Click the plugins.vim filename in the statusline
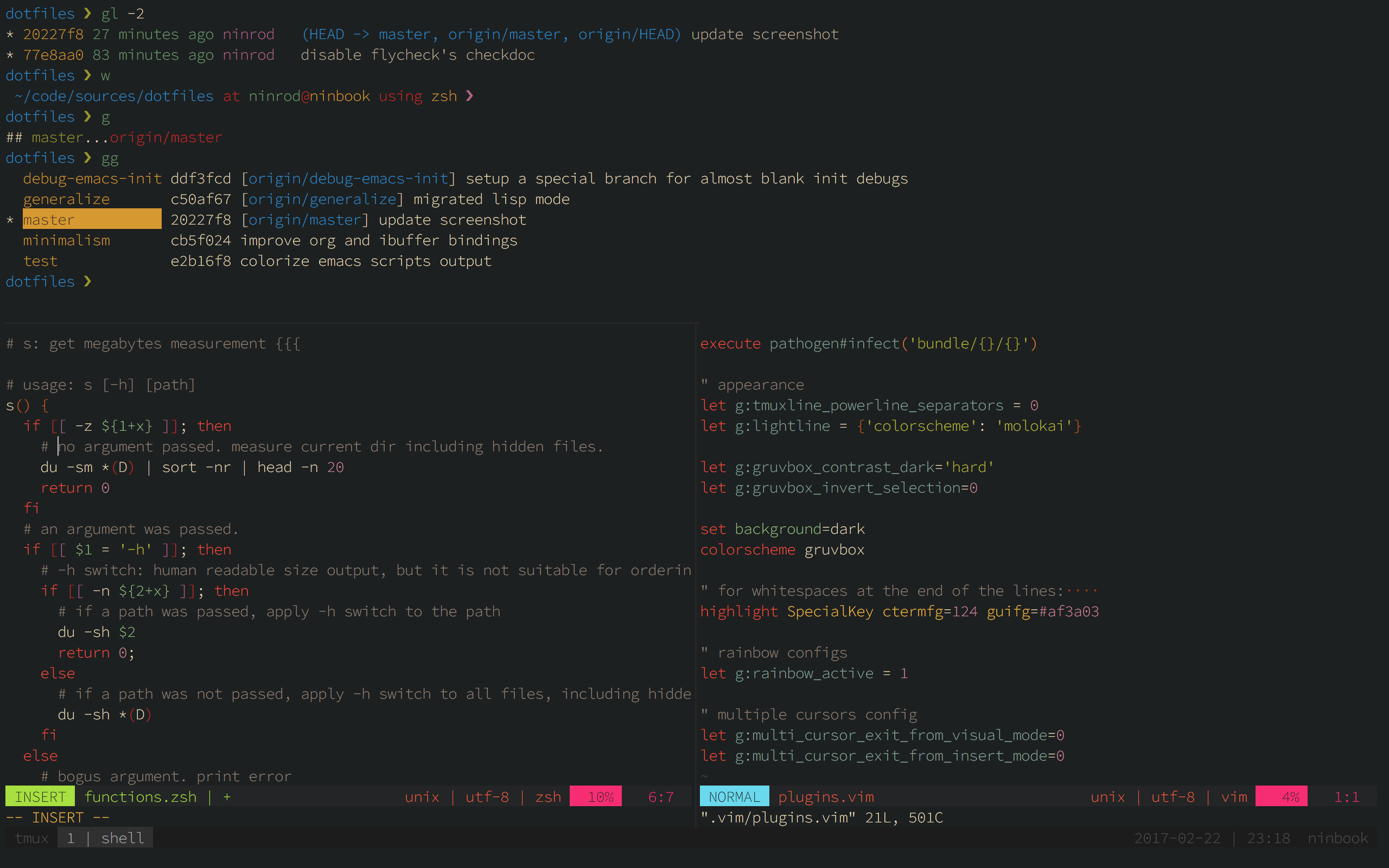The height and width of the screenshot is (868, 1389). (825, 797)
